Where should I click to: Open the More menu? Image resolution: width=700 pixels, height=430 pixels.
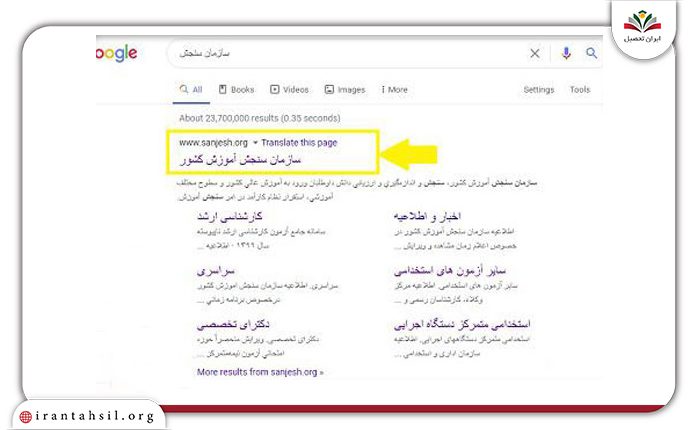[395, 90]
